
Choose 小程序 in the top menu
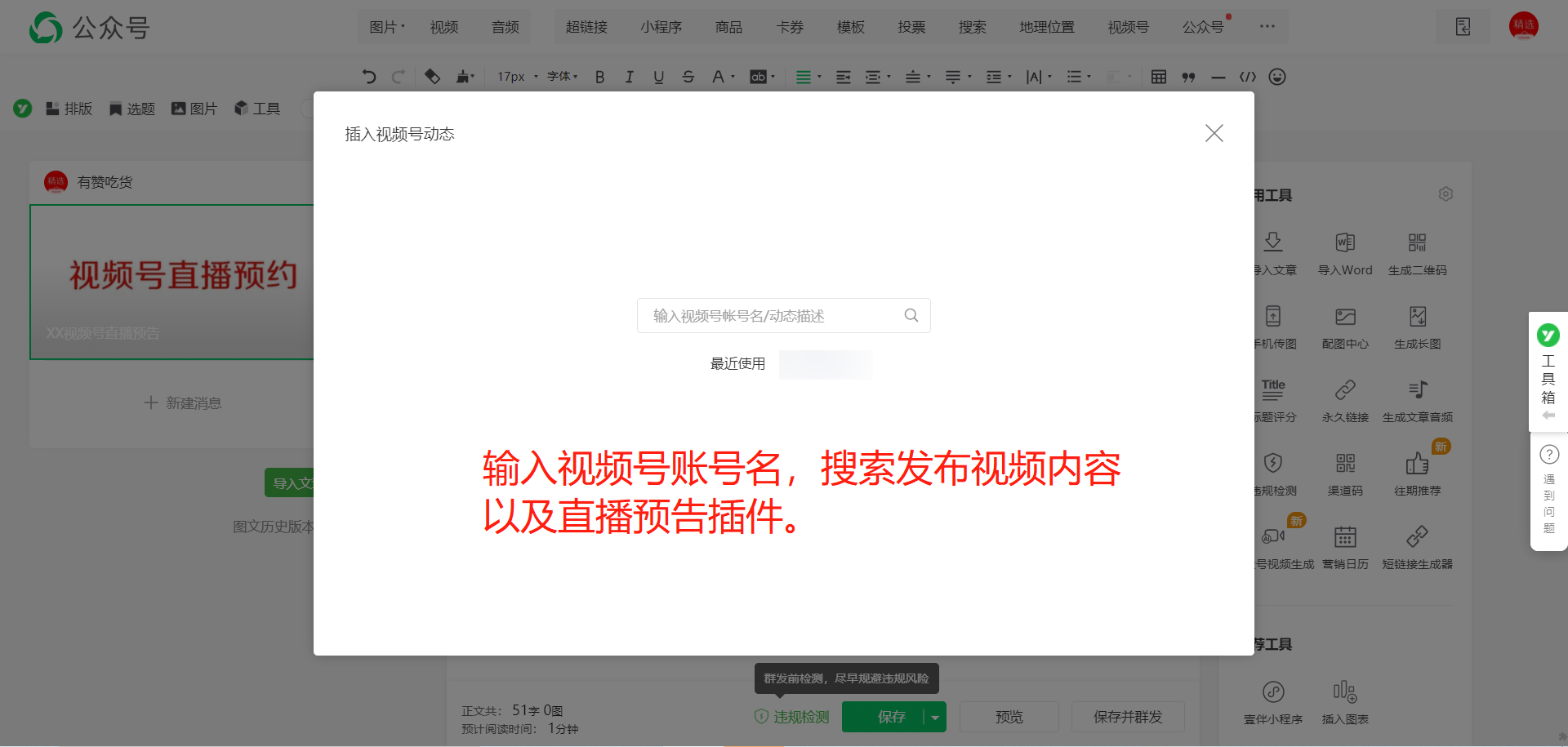[661, 27]
